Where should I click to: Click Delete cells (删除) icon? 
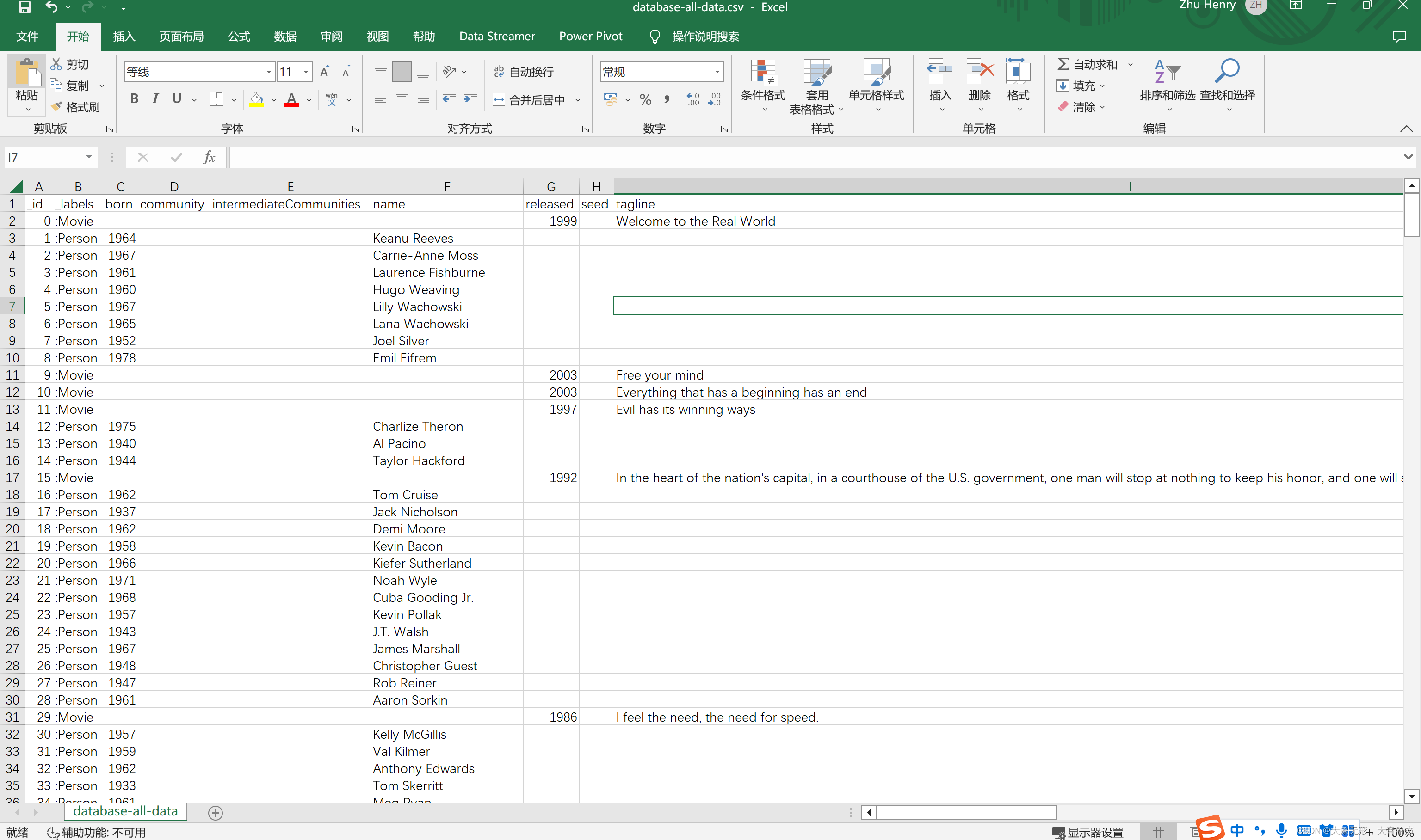click(980, 73)
